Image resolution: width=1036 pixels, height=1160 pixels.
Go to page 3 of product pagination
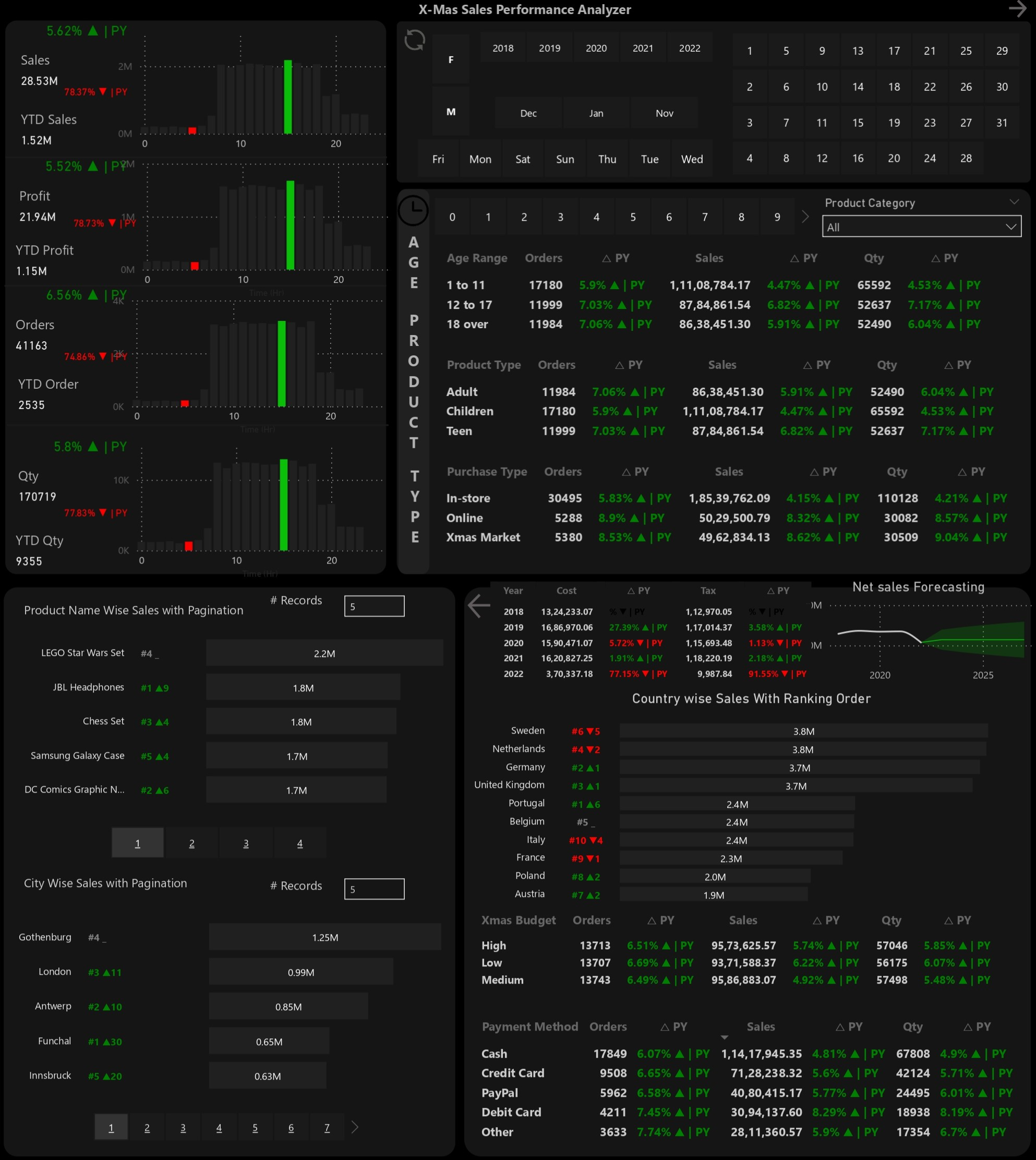(x=245, y=843)
